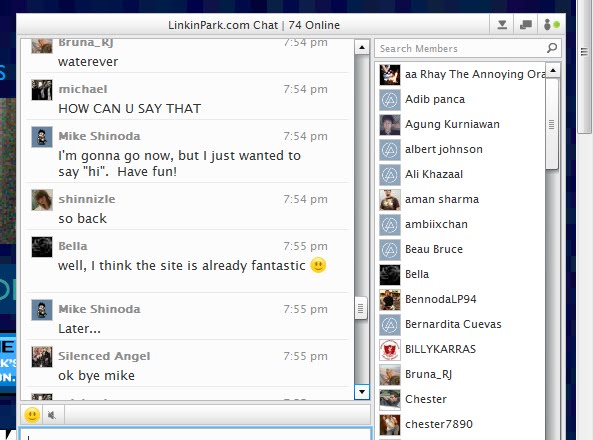The width and height of the screenshot is (593, 440).
Task: Minimize the chat with the download-arrow icon
Action: 502,25
